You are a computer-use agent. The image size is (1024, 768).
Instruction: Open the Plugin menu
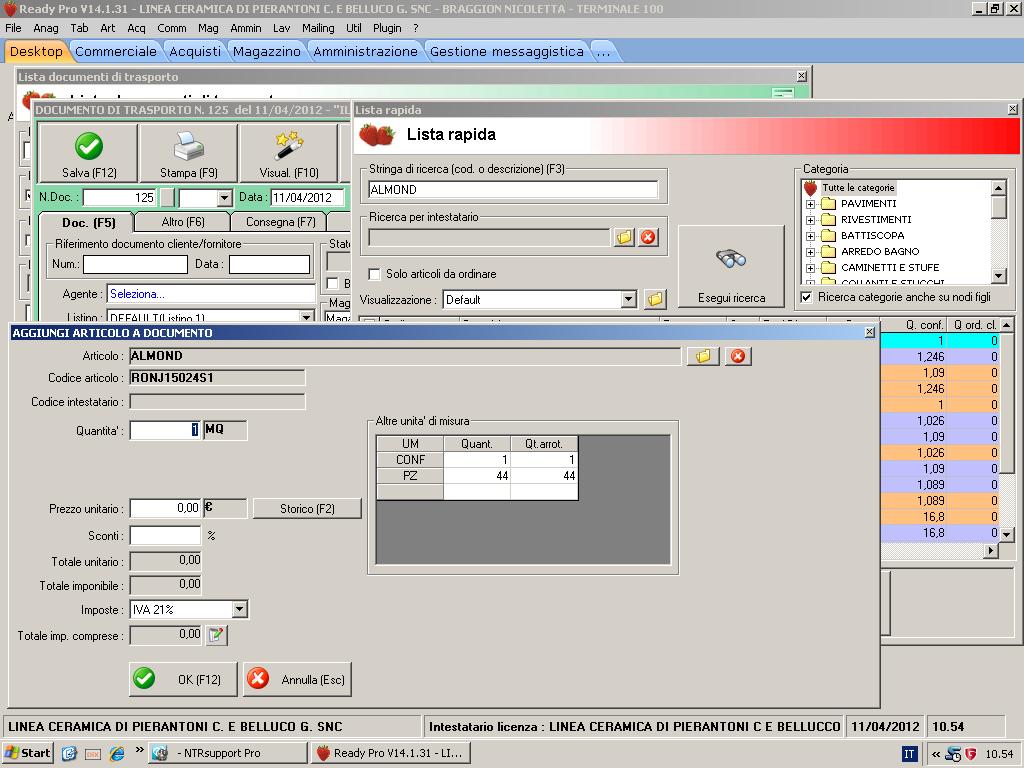point(387,28)
